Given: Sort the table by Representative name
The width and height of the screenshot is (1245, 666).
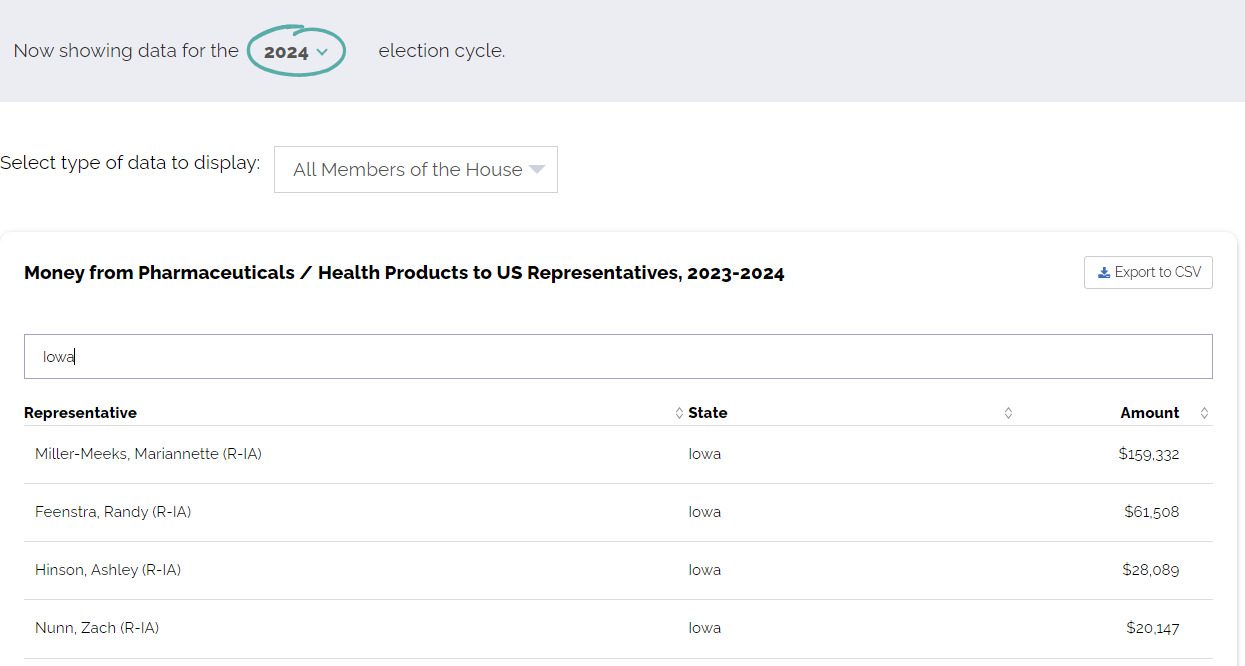Looking at the screenshot, I should pos(80,412).
